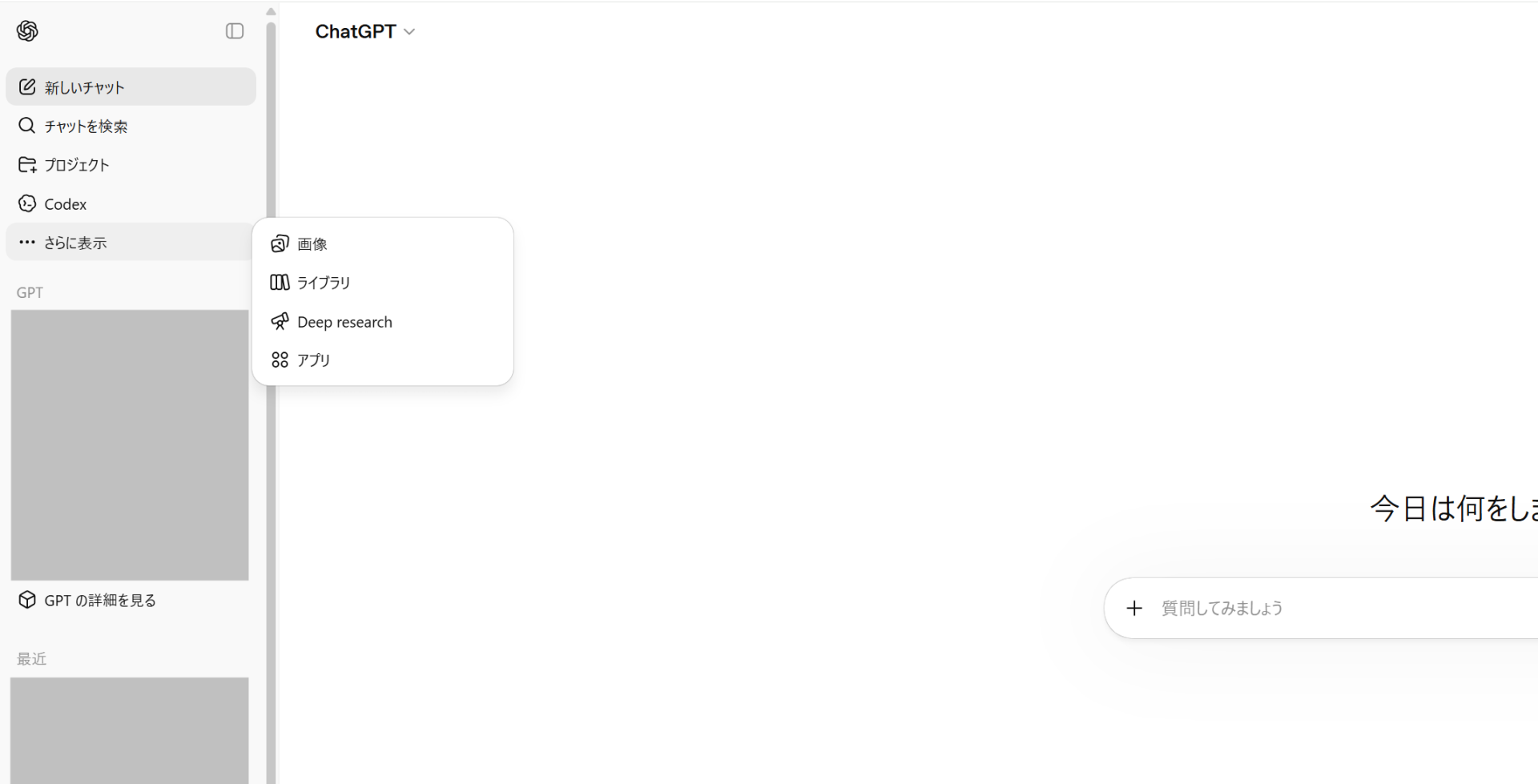Click the アプリ grid icon

[x=280, y=360]
